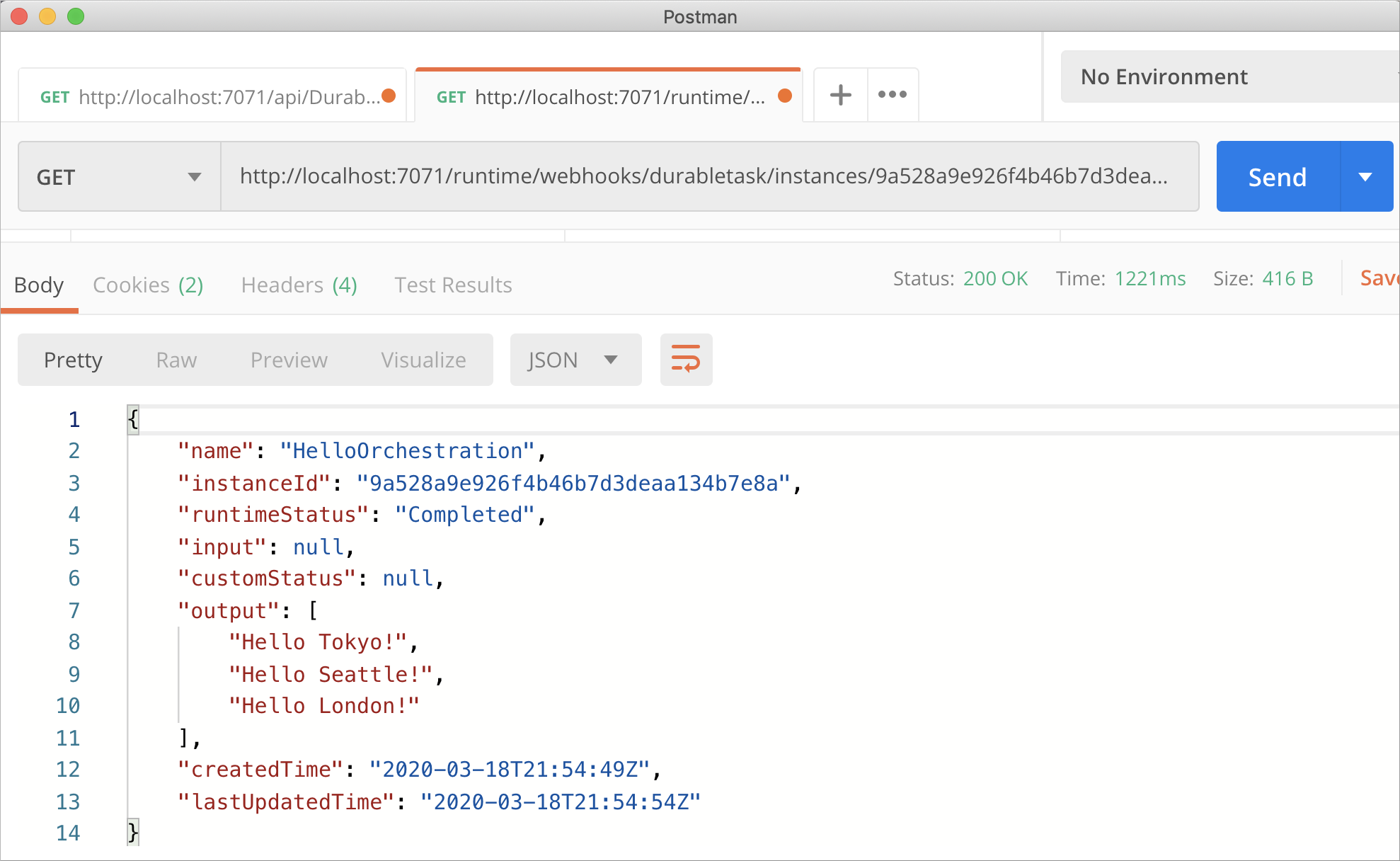Image resolution: width=1400 pixels, height=861 pixels.
Task: Click the Send button
Action: (x=1277, y=176)
